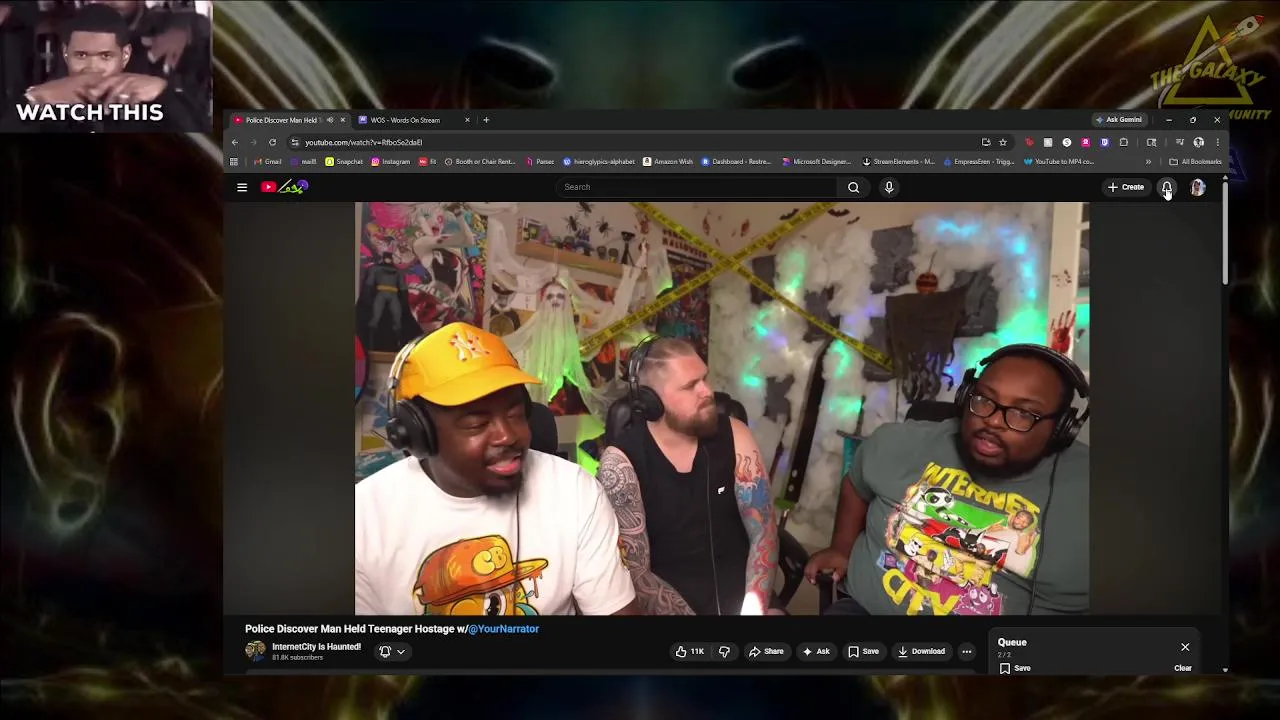This screenshot has width=1280, height=720.
Task: Open the apps grid in bookmarks bar
Action: click(234, 161)
